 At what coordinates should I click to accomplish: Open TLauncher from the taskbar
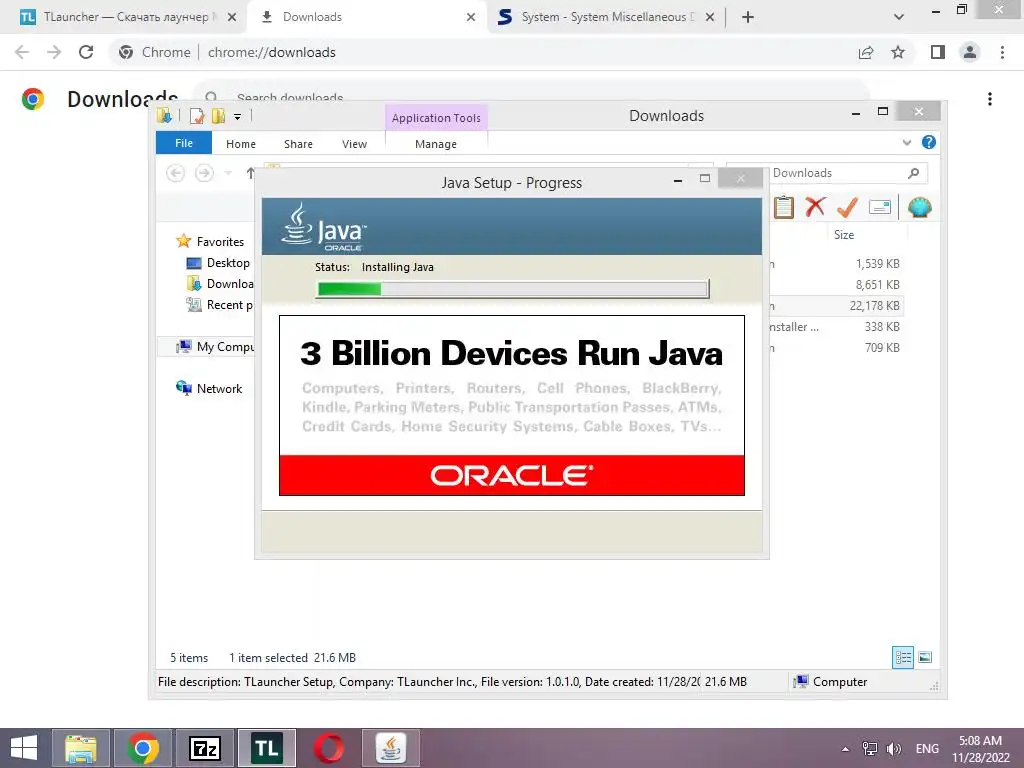tap(266, 748)
